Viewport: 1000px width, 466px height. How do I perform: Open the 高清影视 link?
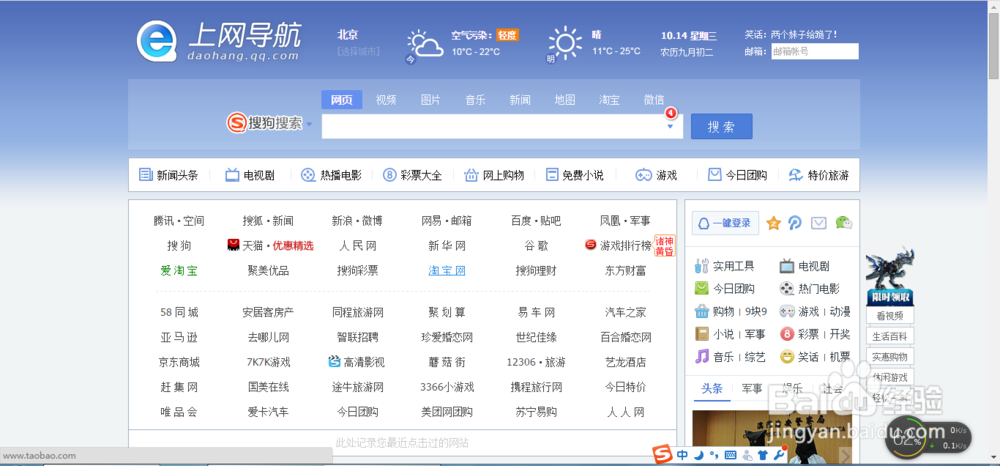coord(357,362)
